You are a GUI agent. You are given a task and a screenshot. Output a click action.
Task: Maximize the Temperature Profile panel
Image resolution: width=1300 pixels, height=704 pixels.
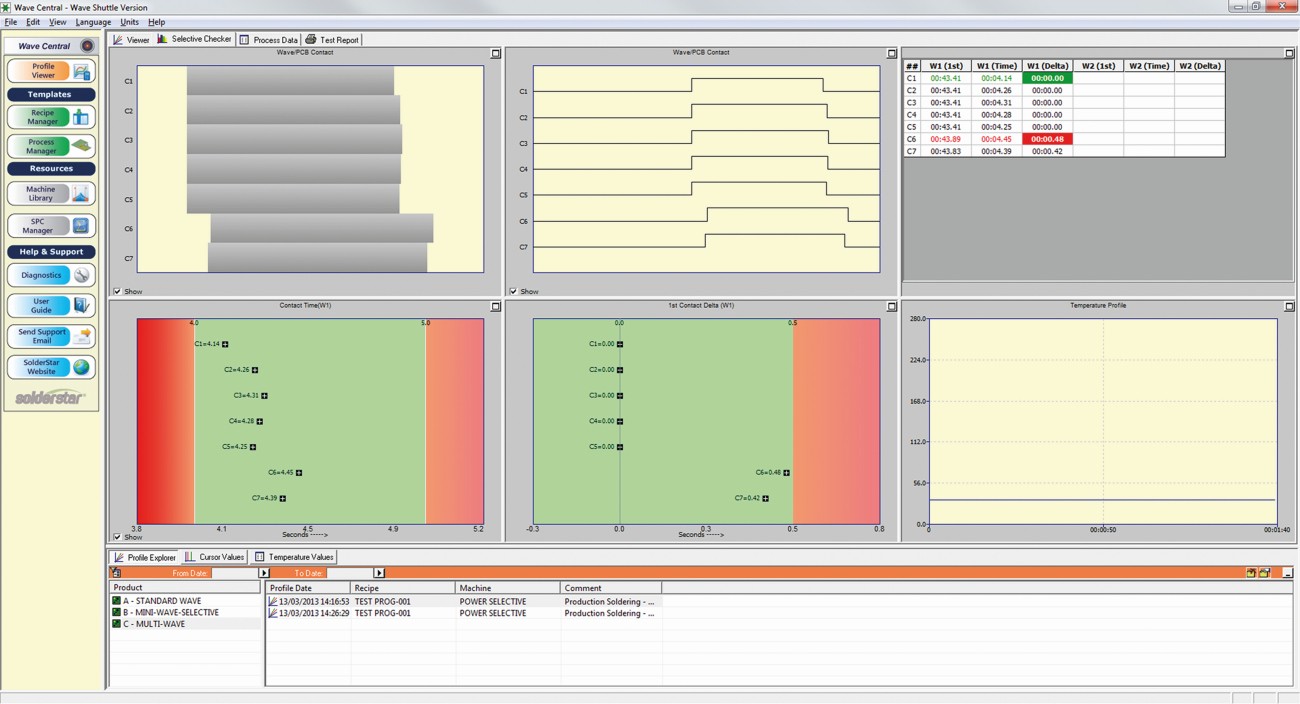(x=1289, y=306)
